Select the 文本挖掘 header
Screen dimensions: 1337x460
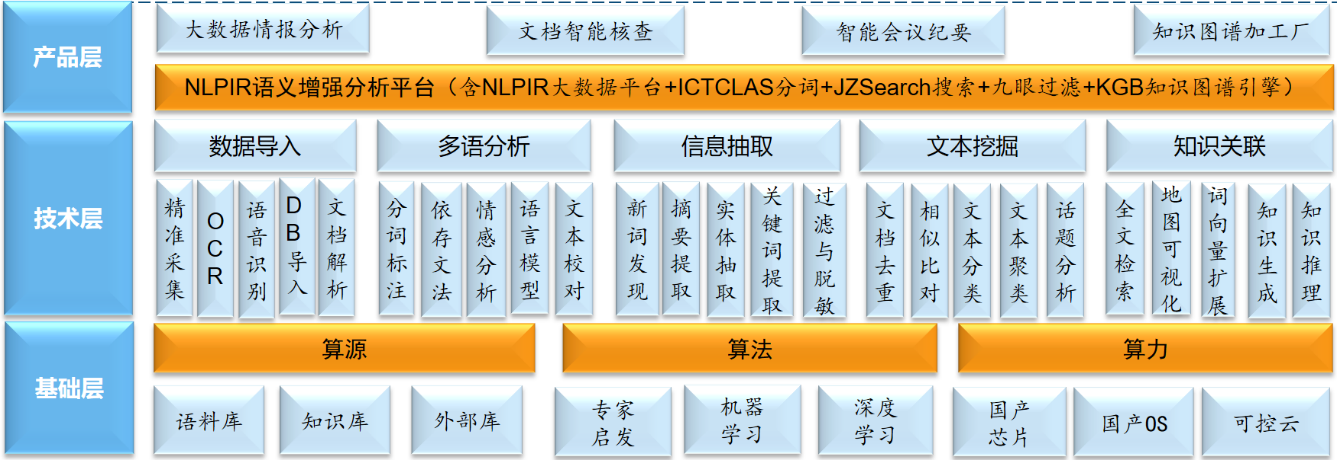pyautogui.click(x=972, y=147)
